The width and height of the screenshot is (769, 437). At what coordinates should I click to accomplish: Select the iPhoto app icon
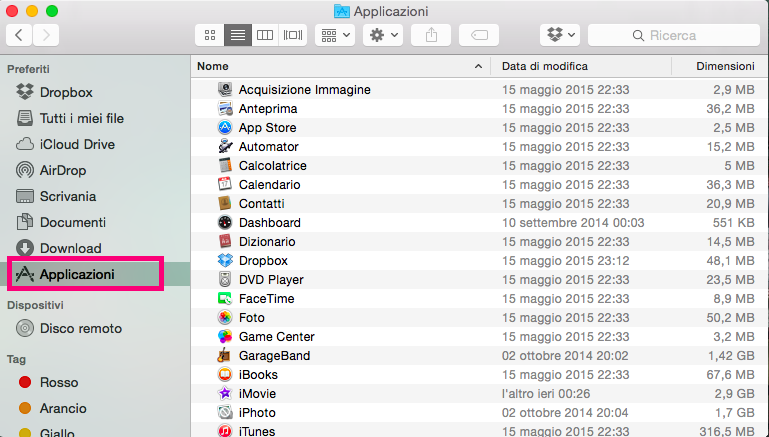coord(225,412)
